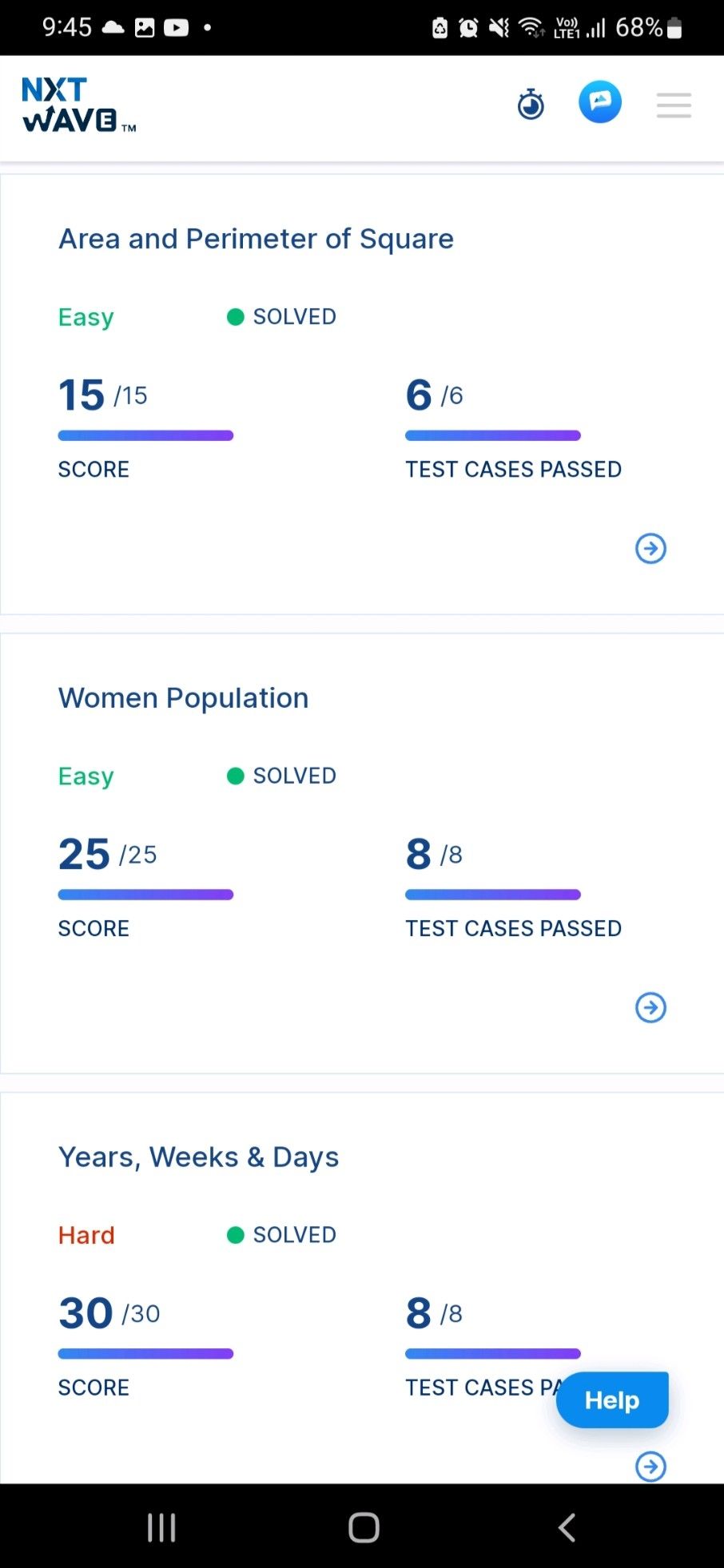Tap Android recent apps button
Viewport: 724px width, 1568px height.
pos(161,1527)
